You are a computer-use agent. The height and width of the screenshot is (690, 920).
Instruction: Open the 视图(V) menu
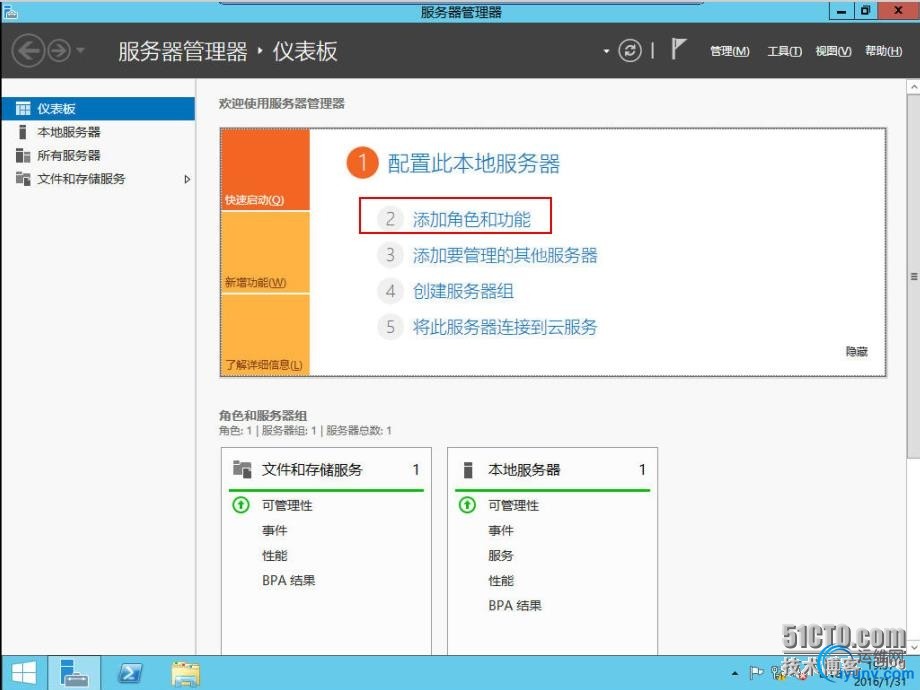(x=833, y=51)
